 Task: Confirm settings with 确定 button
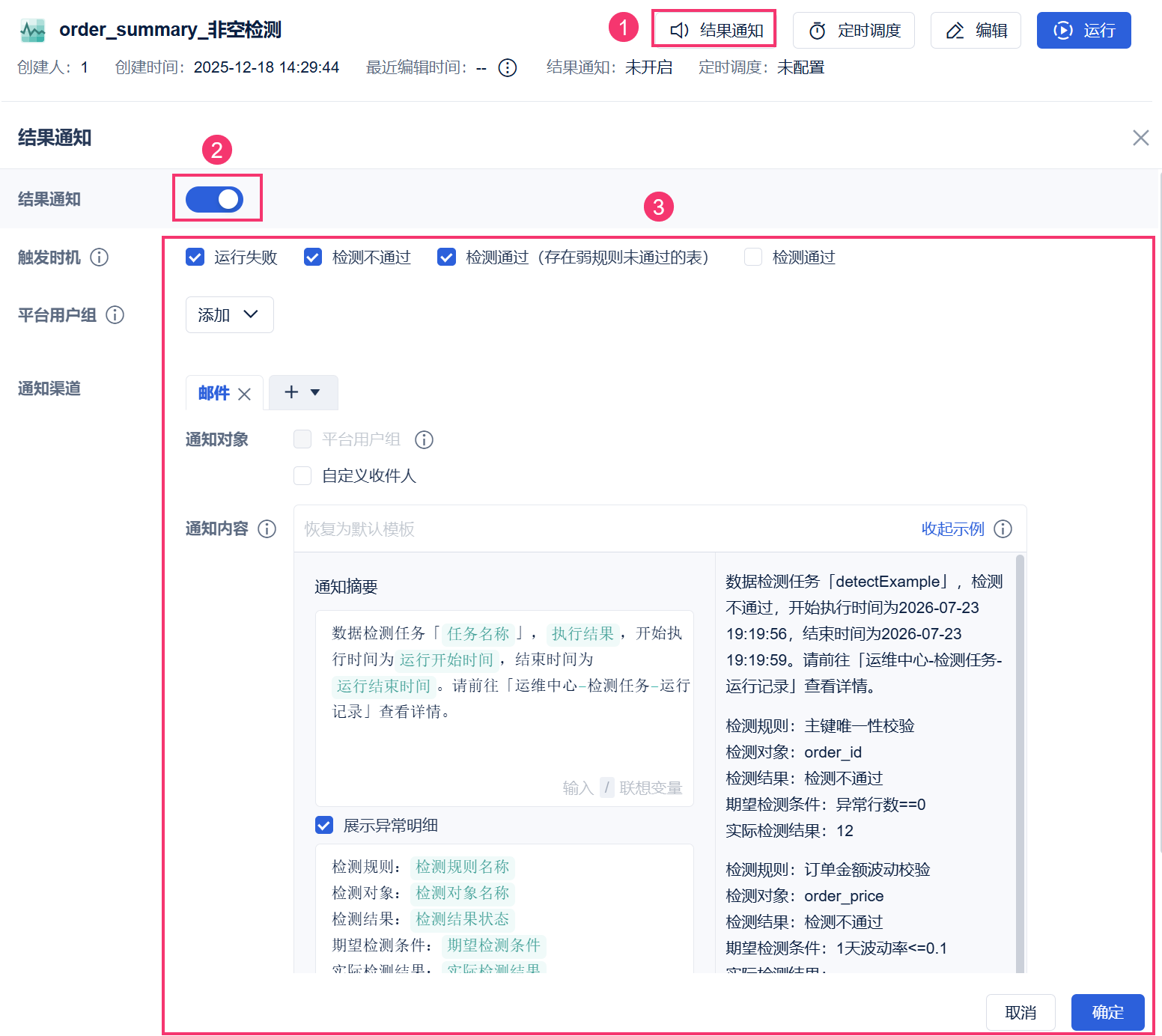click(1107, 1012)
